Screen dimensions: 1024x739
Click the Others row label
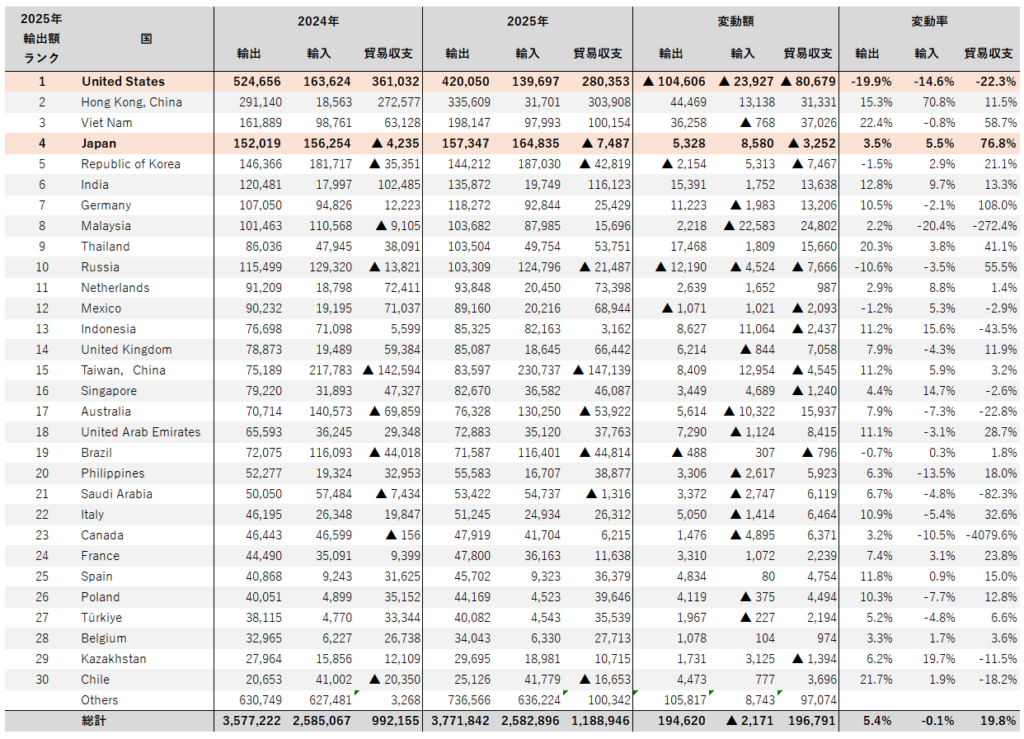click(x=100, y=700)
